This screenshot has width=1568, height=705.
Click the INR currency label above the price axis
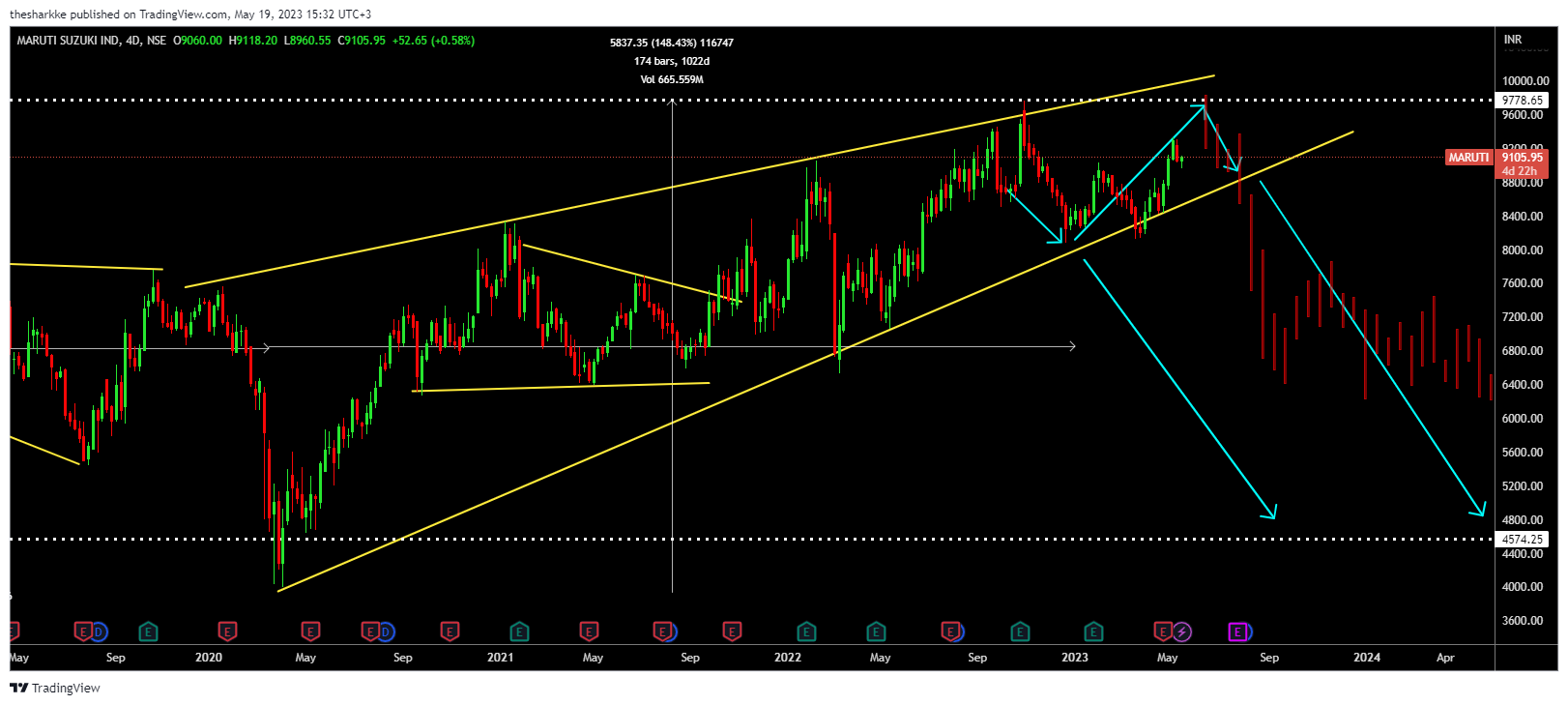pyautogui.click(x=1513, y=40)
